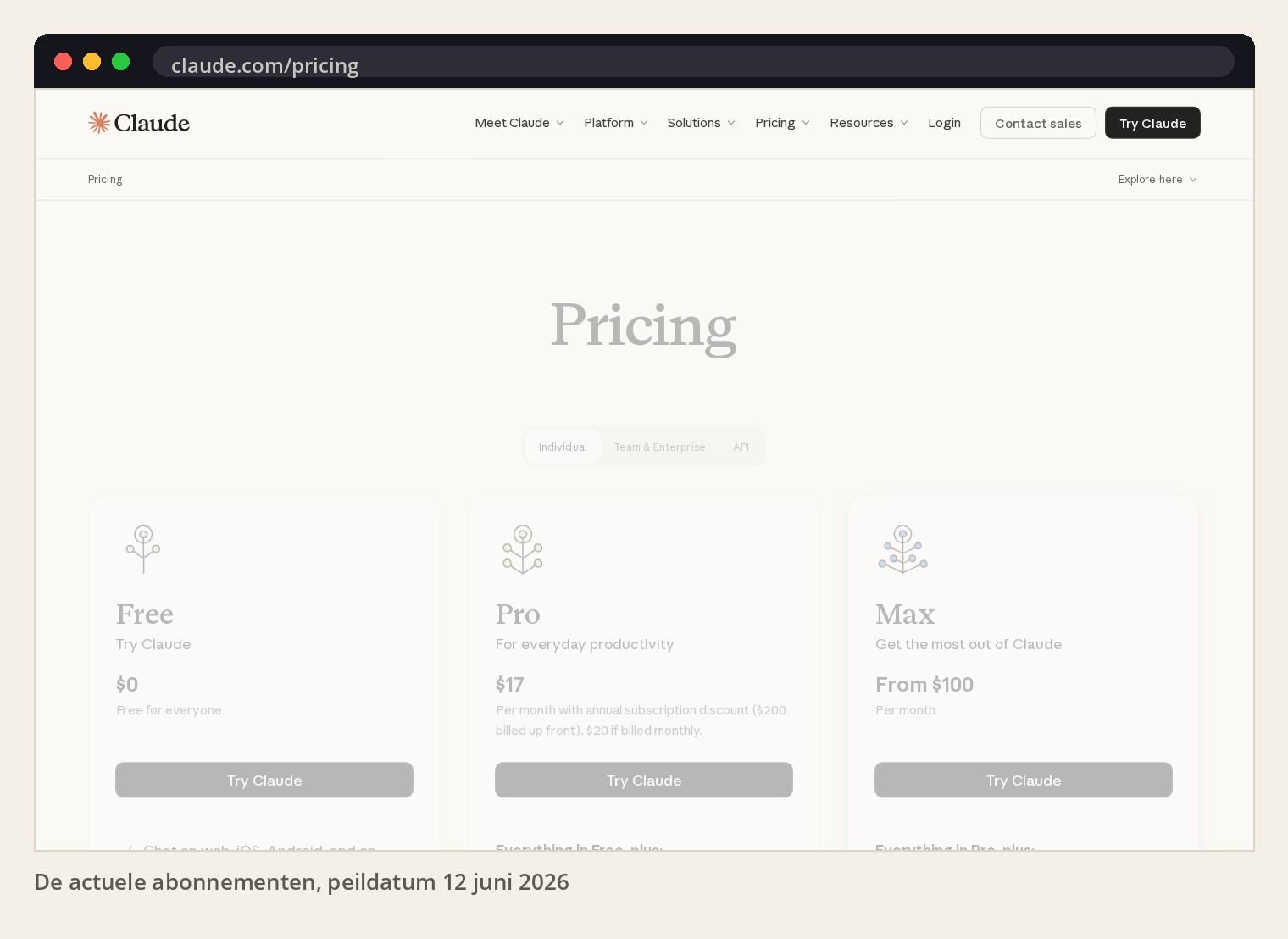
Task: Open the Explore here dropdown
Action: [1158, 180]
